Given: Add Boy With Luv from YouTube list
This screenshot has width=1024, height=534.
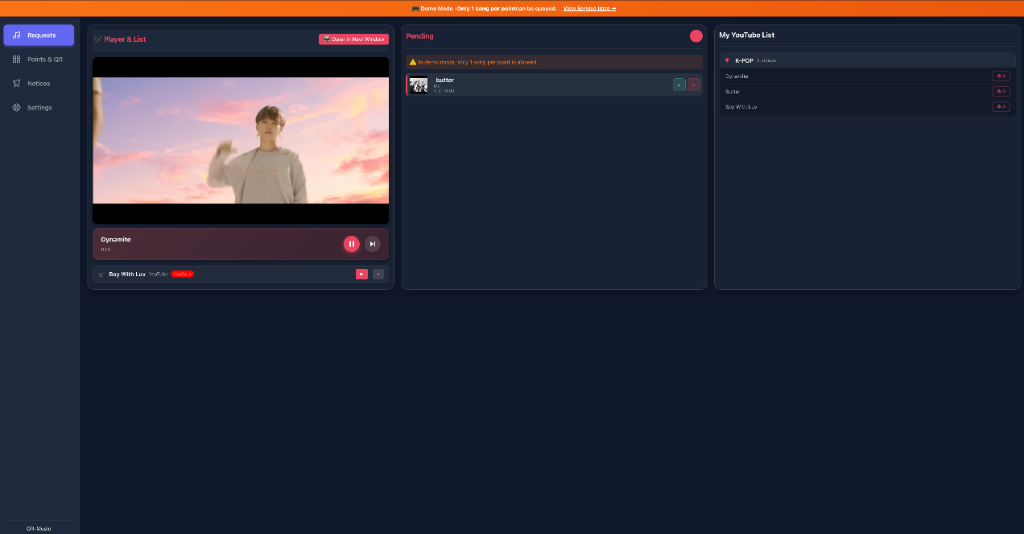Looking at the screenshot, I should [x=1000, y=106].
